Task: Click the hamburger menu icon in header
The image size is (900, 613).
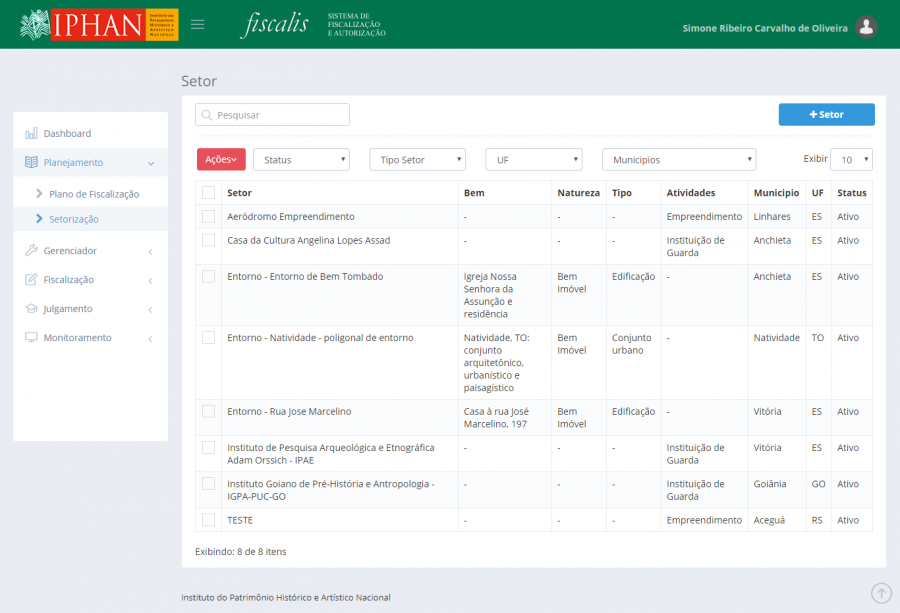Action: (x=198, y=24)
